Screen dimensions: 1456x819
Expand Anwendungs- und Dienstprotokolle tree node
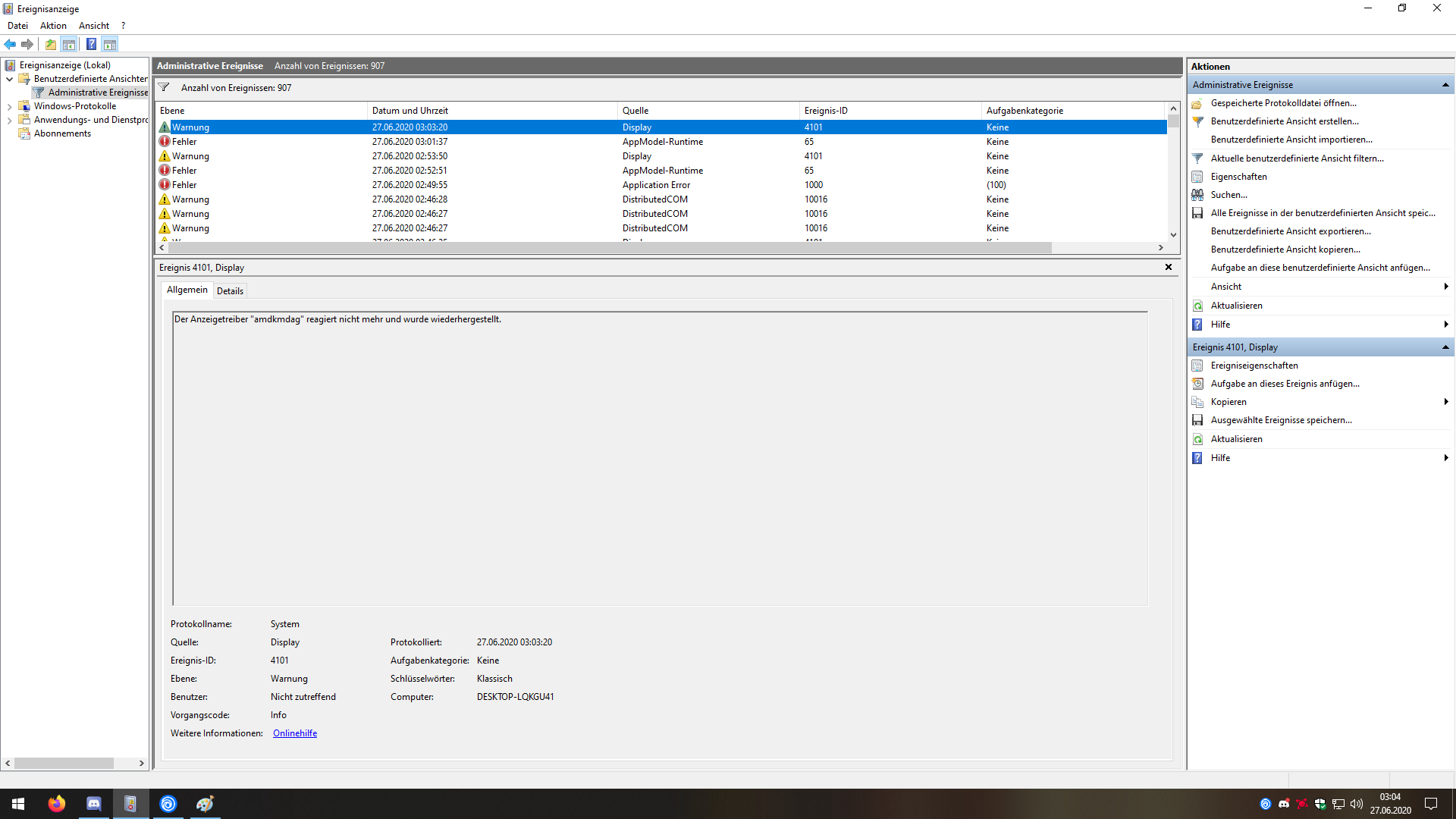(x=9, y=121)
